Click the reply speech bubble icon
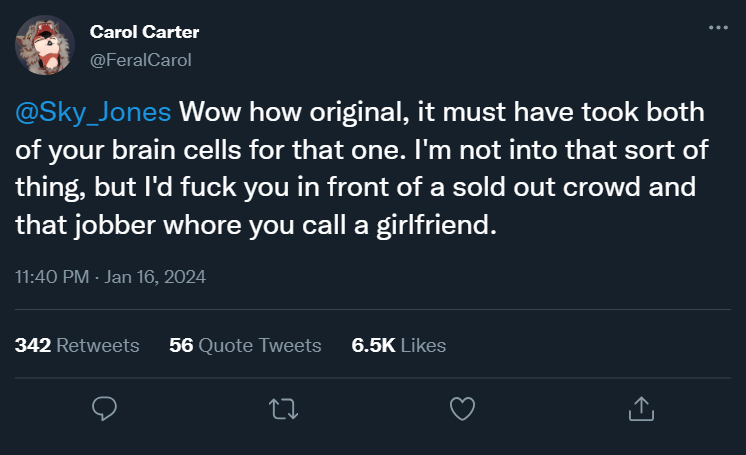Viewport: 746px width, 455px height. [x=105, y=408]
